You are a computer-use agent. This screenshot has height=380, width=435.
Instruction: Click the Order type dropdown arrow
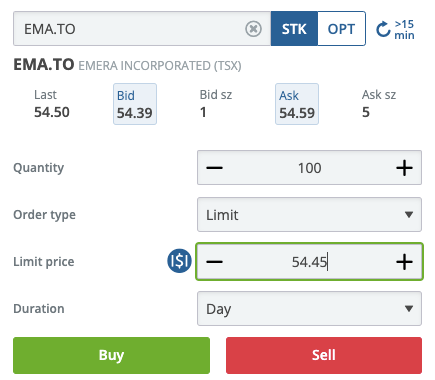pos(409,215)
